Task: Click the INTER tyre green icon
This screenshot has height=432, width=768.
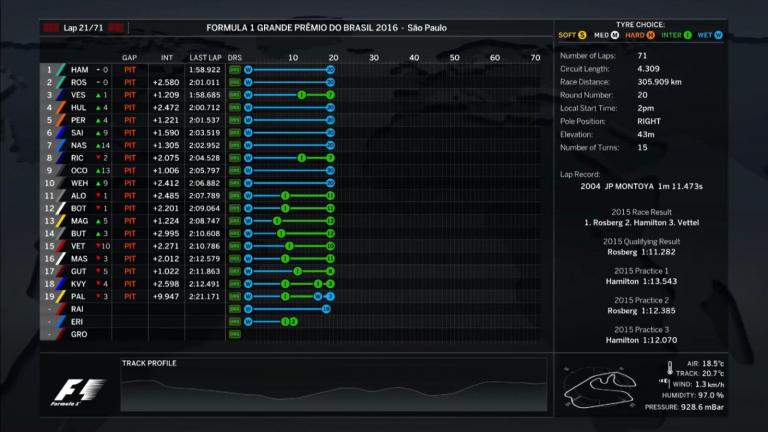Action: click(x=688, y=35)
